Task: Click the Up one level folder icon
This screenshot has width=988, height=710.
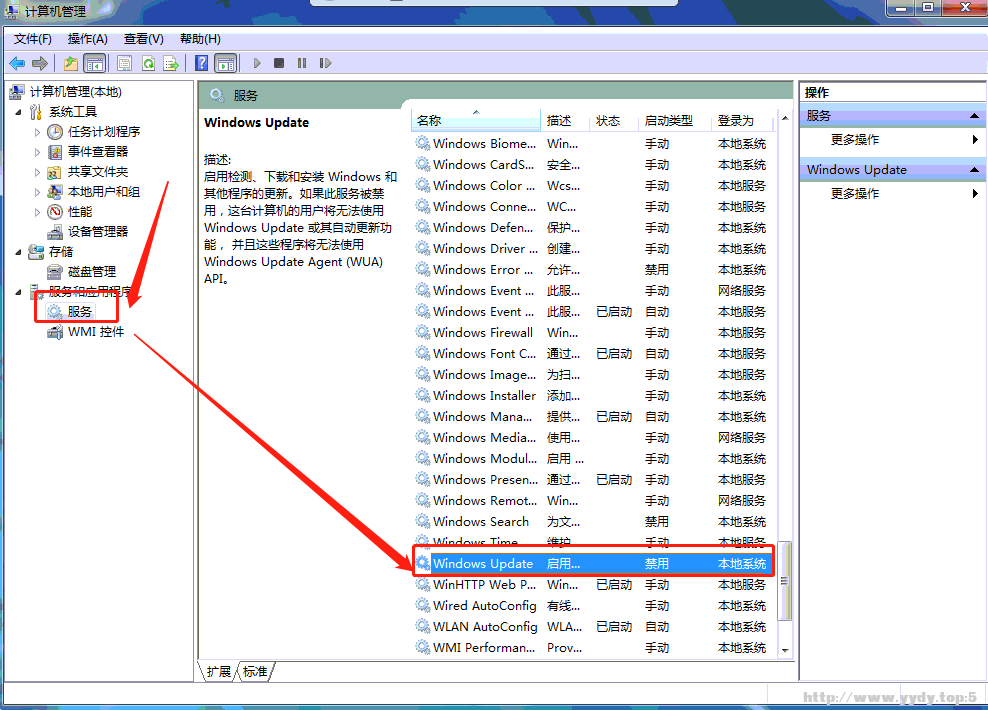Action: pos(71,63)
